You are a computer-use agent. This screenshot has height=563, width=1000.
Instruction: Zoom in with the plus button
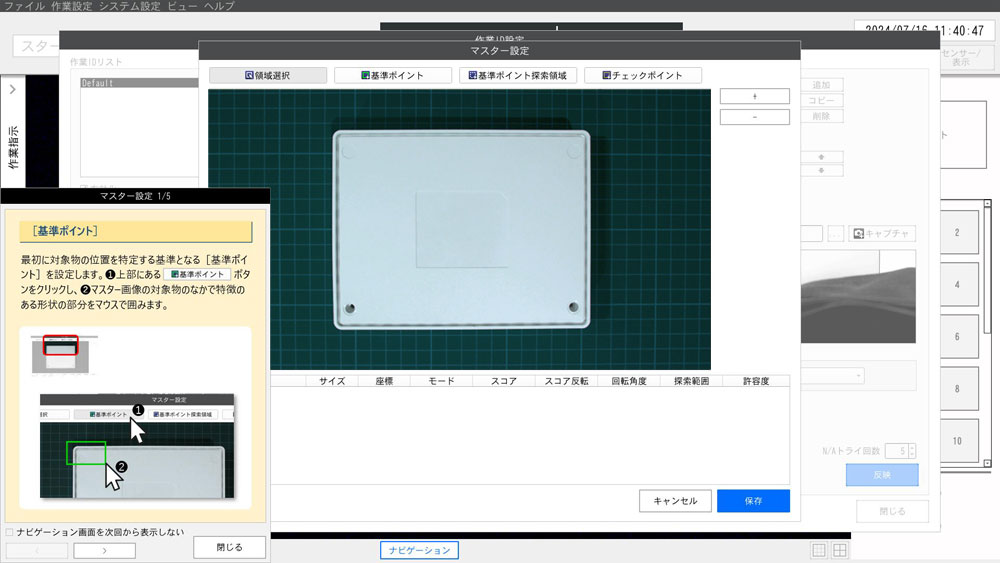click(754, 96)
